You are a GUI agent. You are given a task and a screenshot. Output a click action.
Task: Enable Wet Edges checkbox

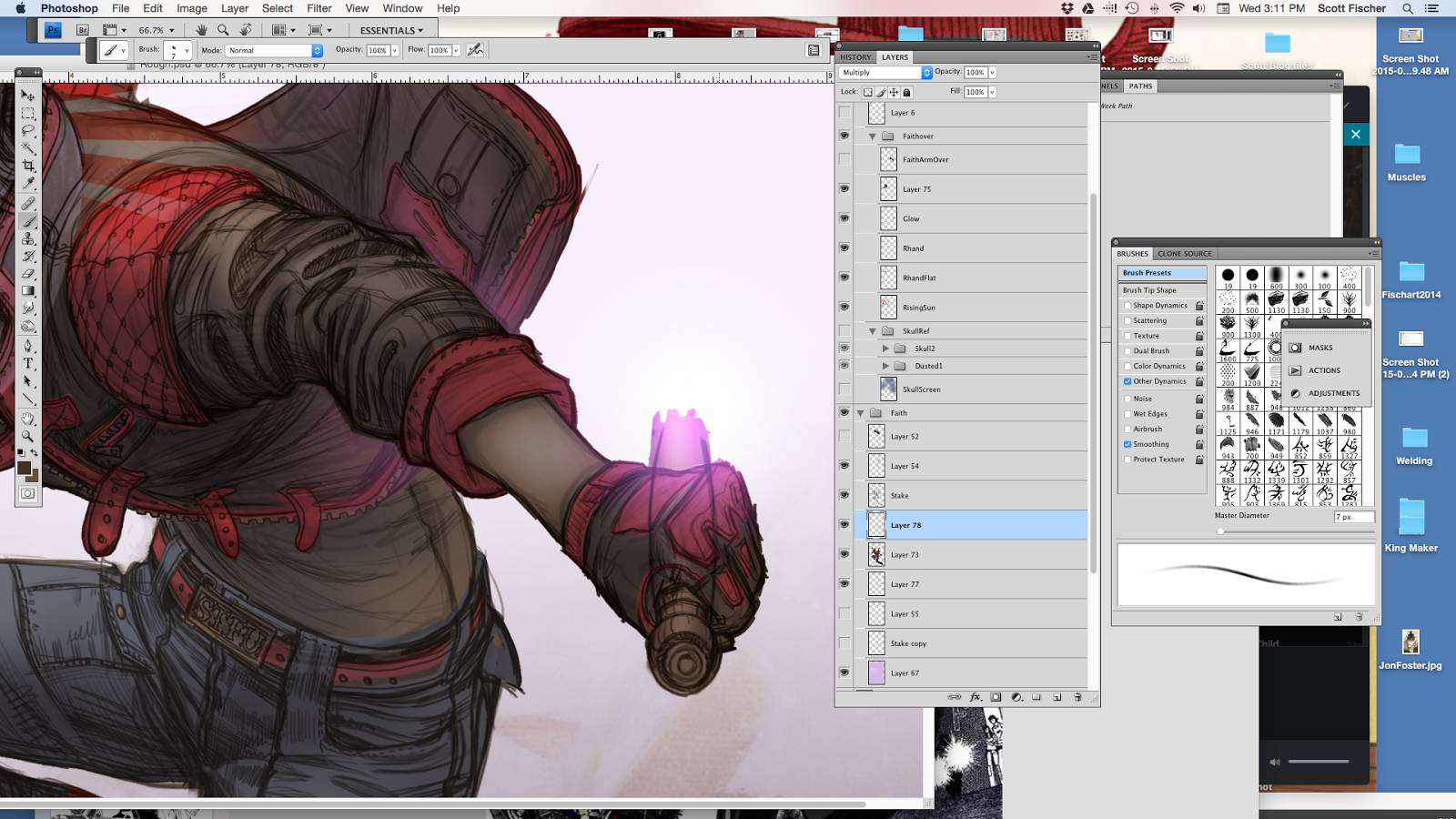[1127, 414]
